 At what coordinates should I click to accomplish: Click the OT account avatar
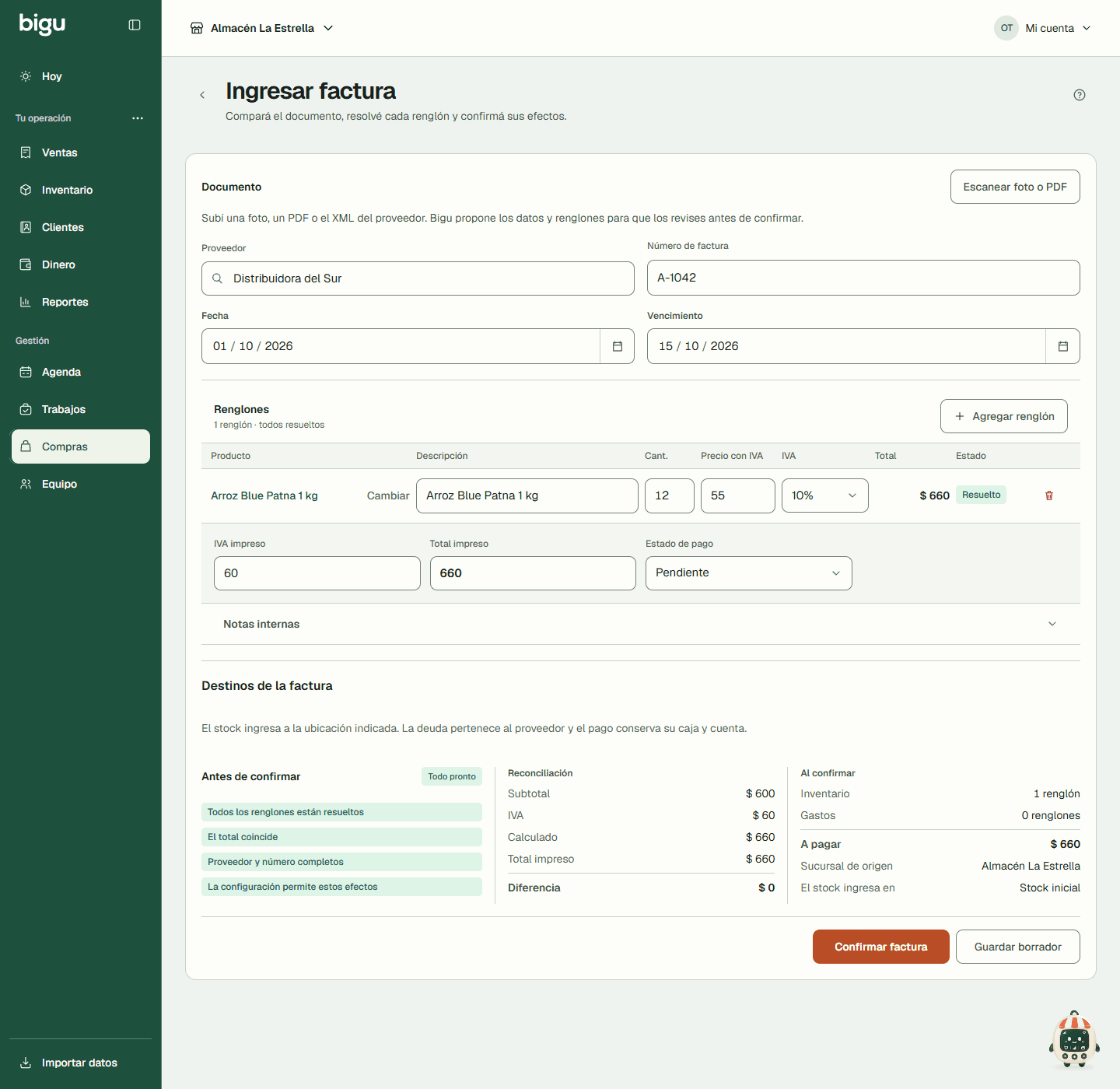click(x=1006, y=28)
